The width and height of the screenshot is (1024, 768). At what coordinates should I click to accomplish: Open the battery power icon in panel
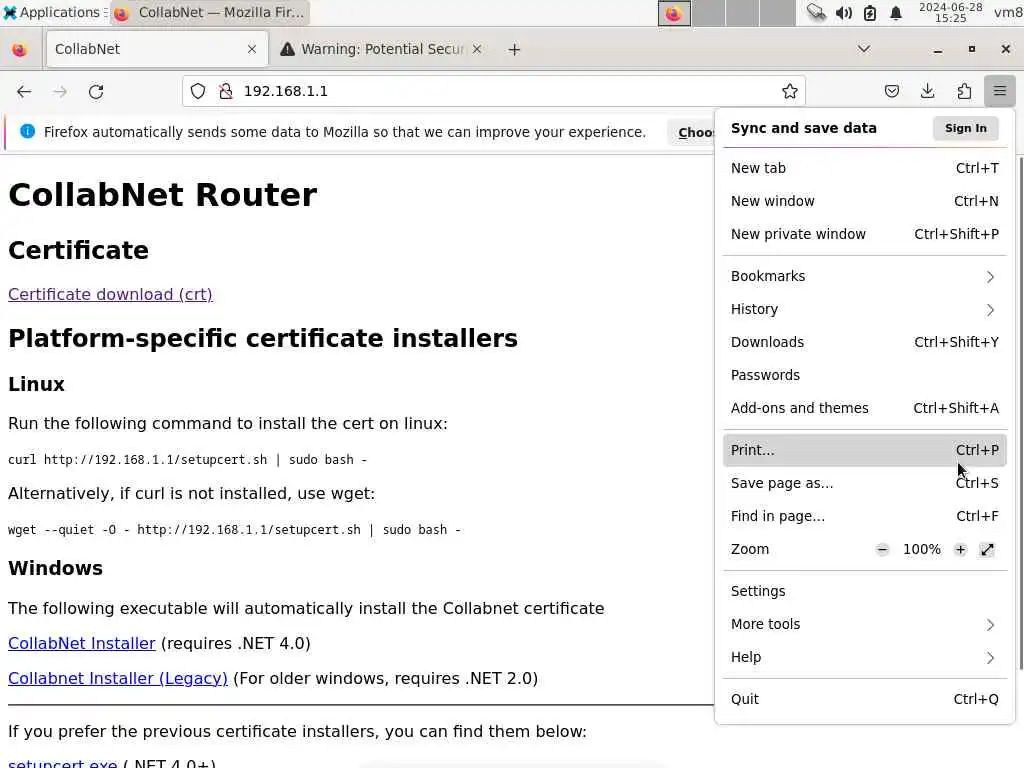[x=870, y=13]
